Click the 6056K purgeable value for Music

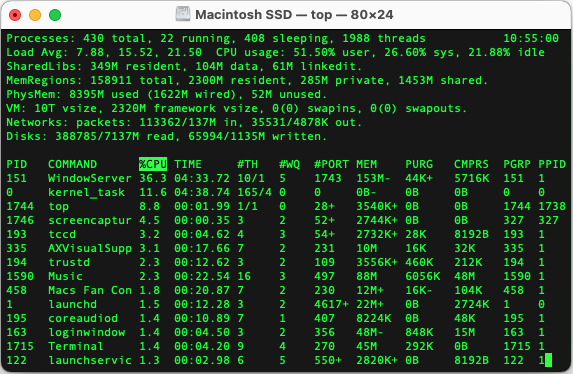click(422, 276)
